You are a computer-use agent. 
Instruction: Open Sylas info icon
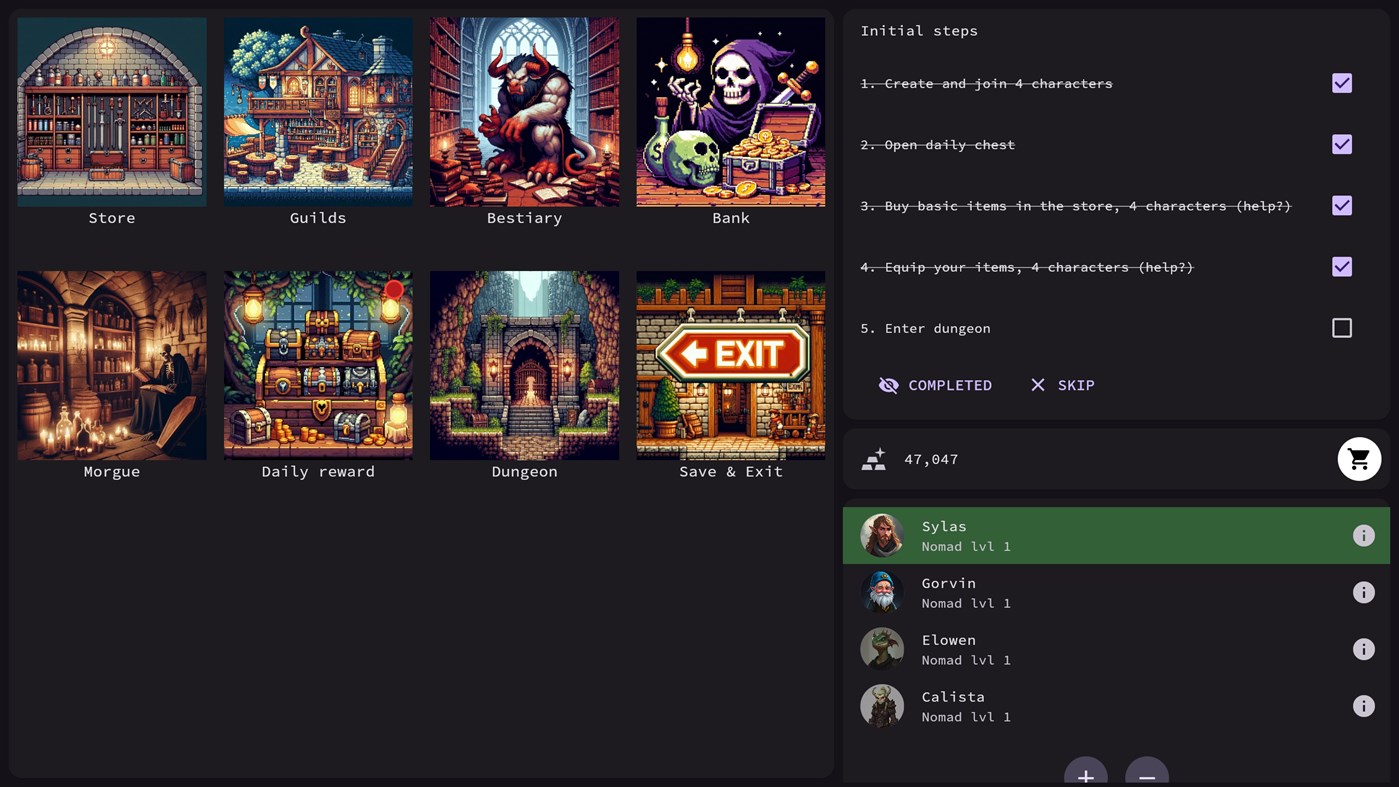coord(1363,535)
